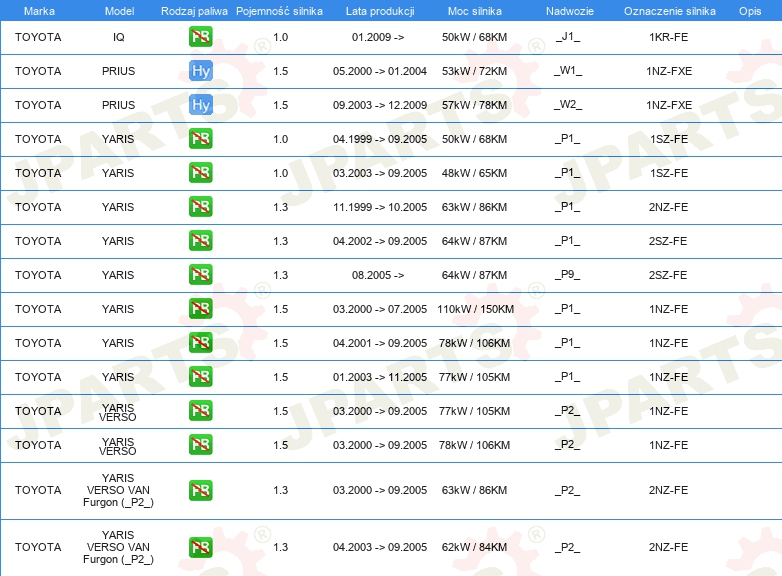The height and width of the screenshot is (576, 782).
Task: Select YARIS VERSO in the 78kW row
Action: point(118,446)
